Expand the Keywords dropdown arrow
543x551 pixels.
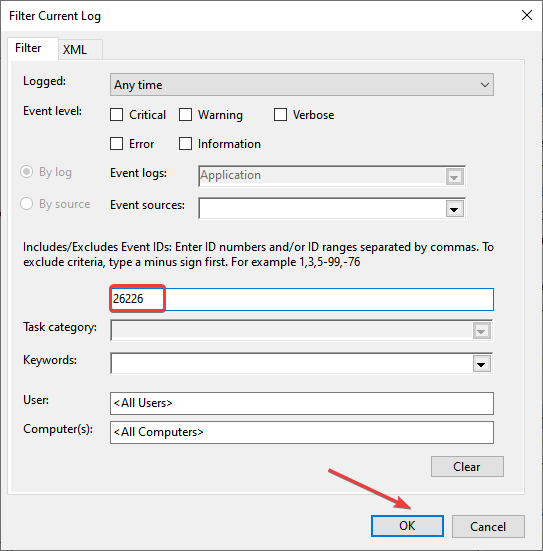[481, 364]
